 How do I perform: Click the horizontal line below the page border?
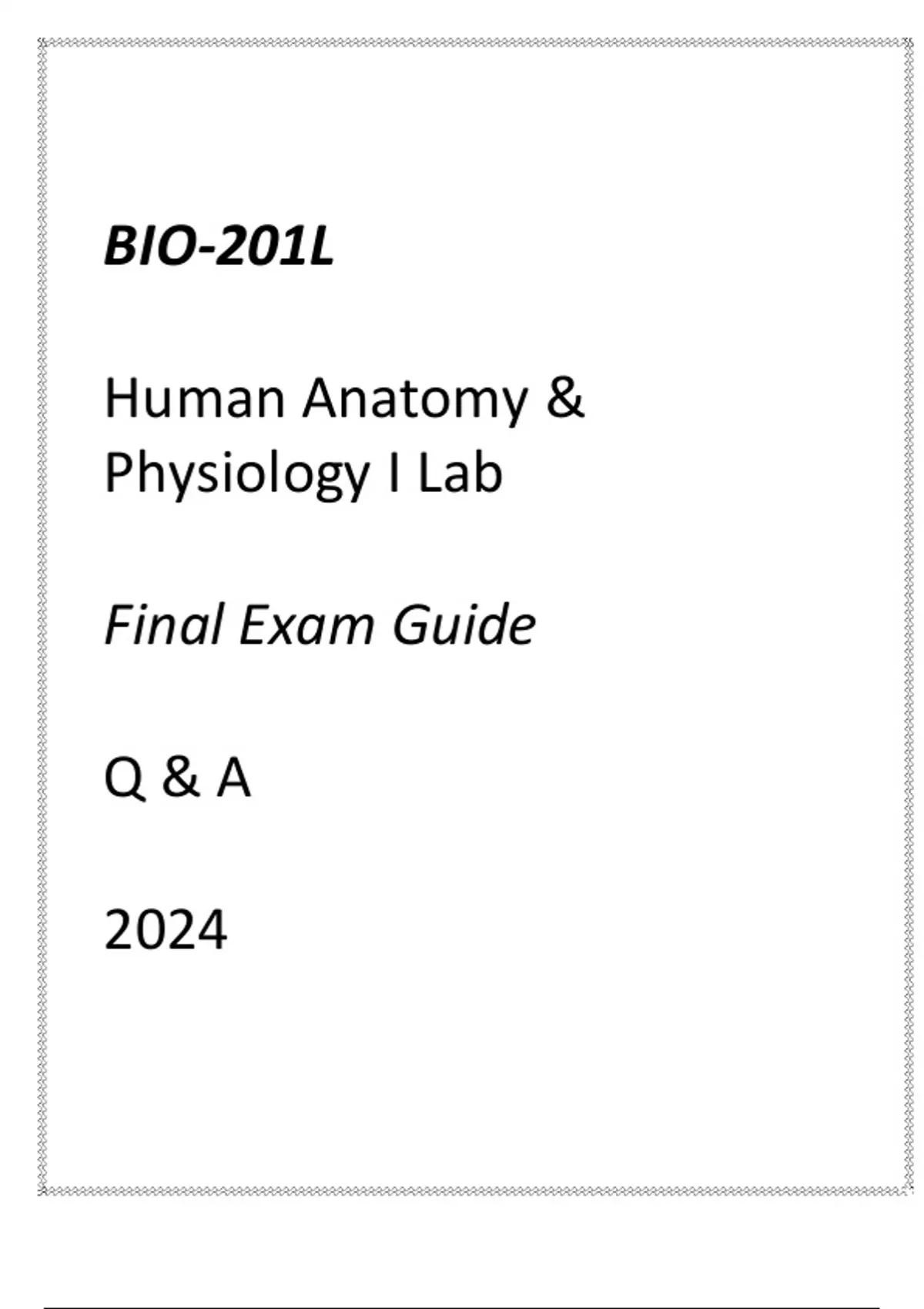click(462, 1307)
